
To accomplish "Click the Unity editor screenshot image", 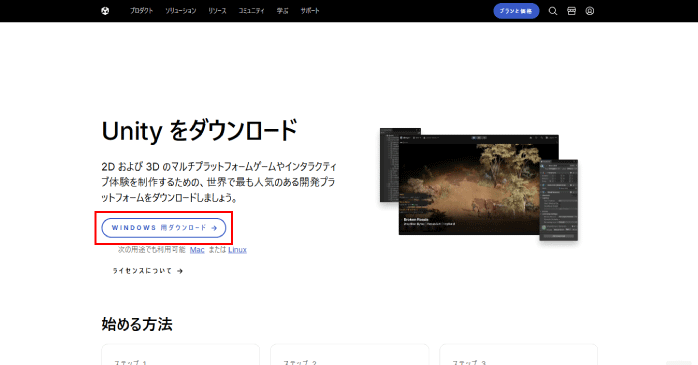I will click(479, 184).
